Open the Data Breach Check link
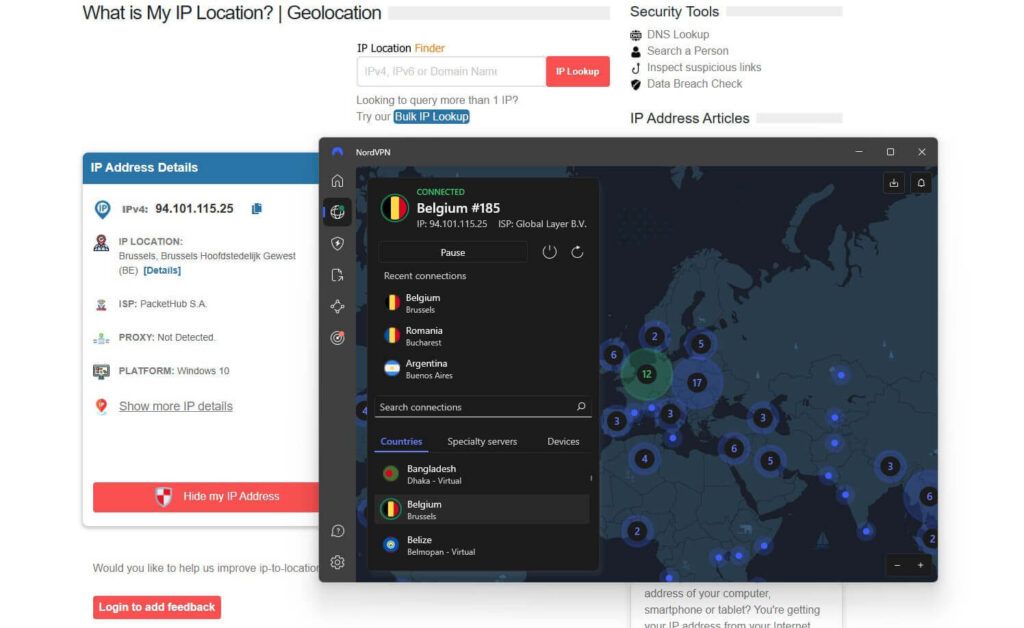Screen dimensions: 1024x628 (694, 84)
